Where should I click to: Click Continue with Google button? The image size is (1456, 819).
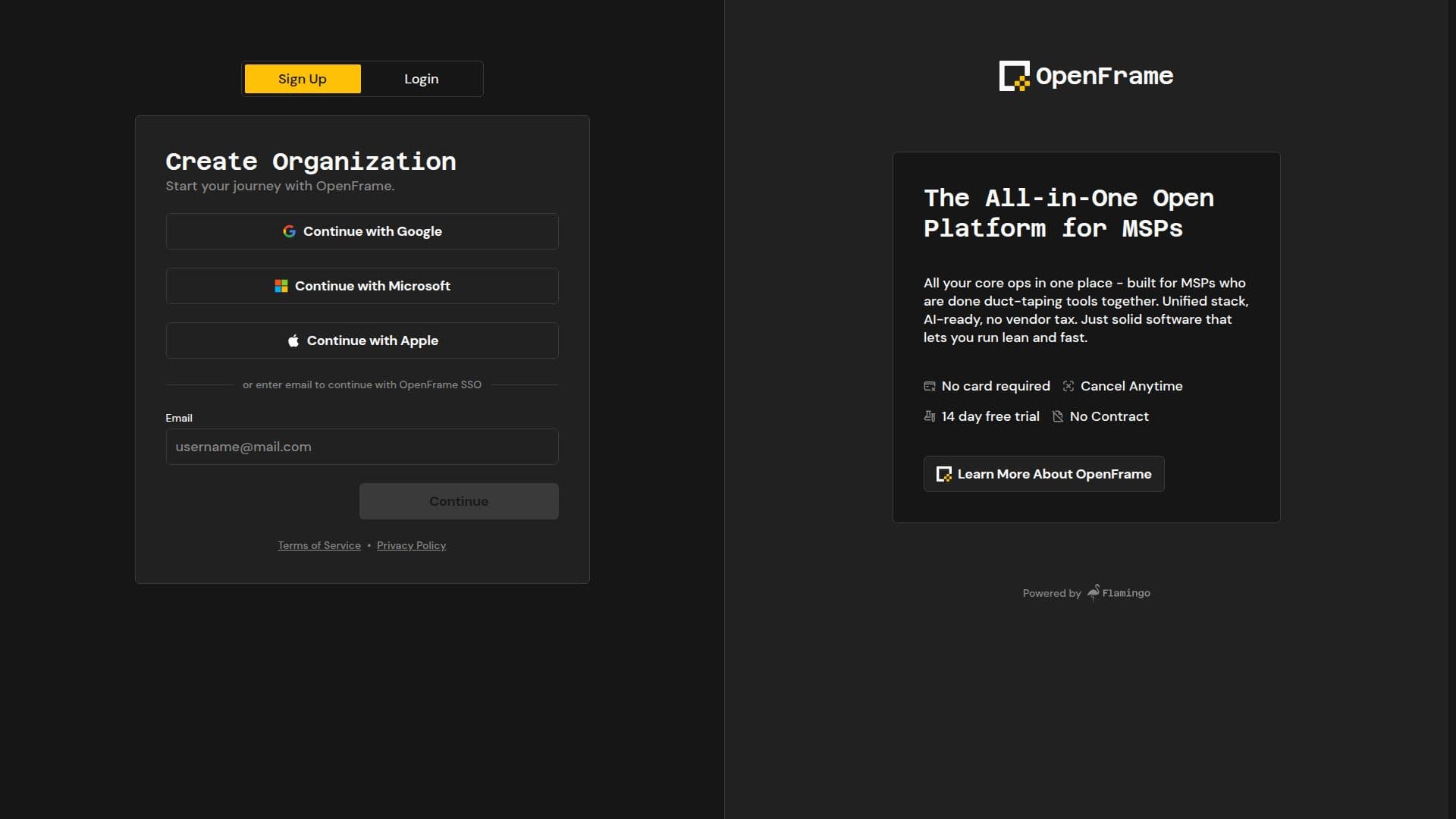(362, 231)
